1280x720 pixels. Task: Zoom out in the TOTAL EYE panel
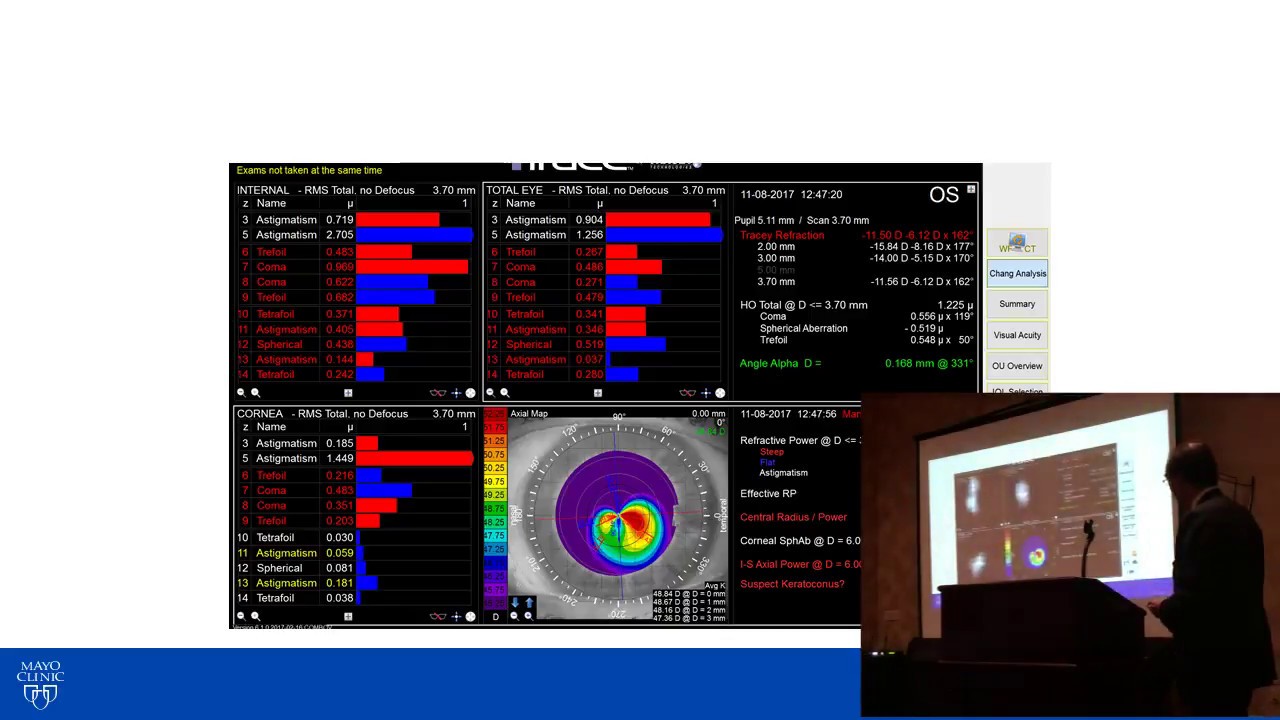click(x=490, y=393)
